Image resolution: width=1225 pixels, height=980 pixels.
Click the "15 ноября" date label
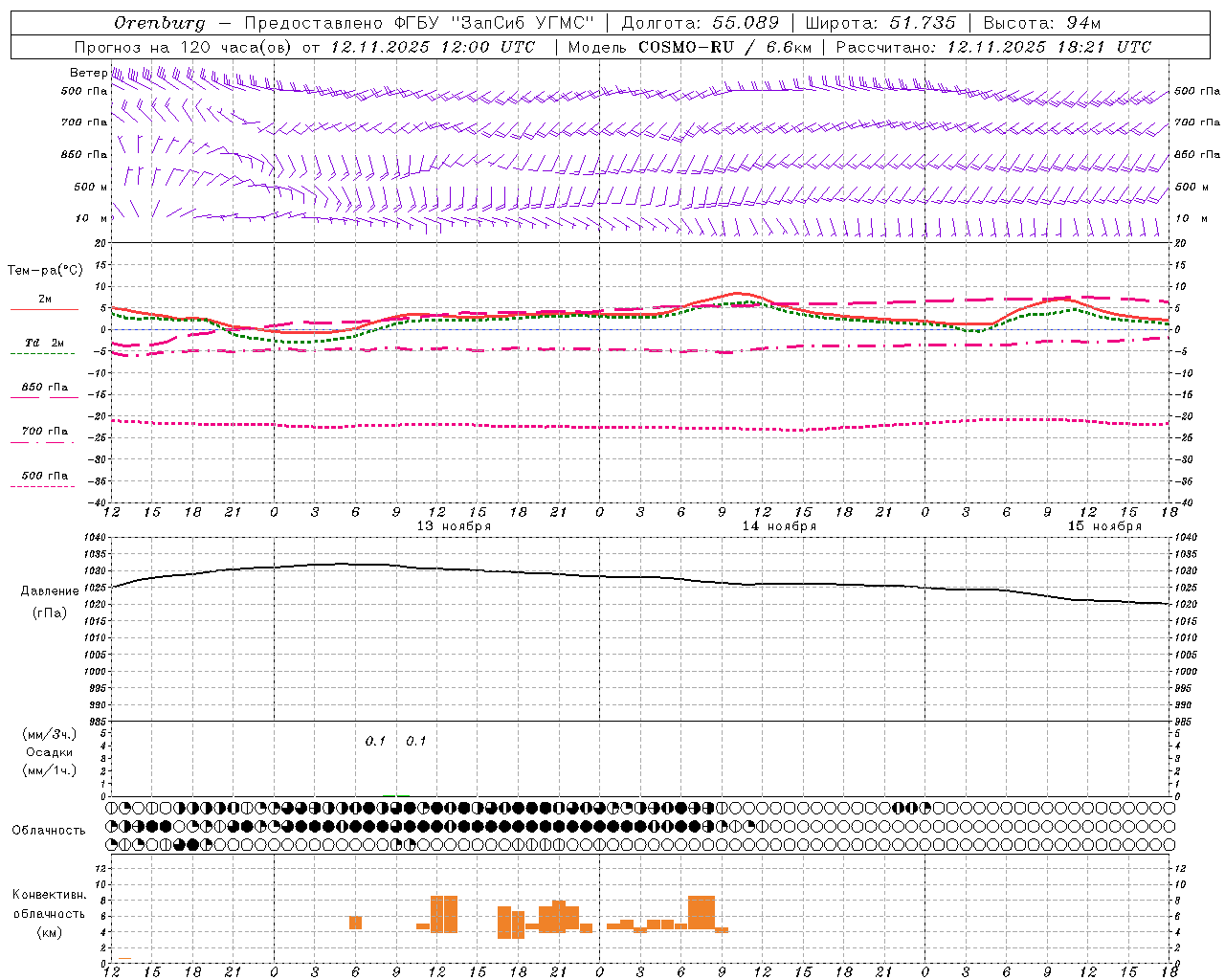1104,526
